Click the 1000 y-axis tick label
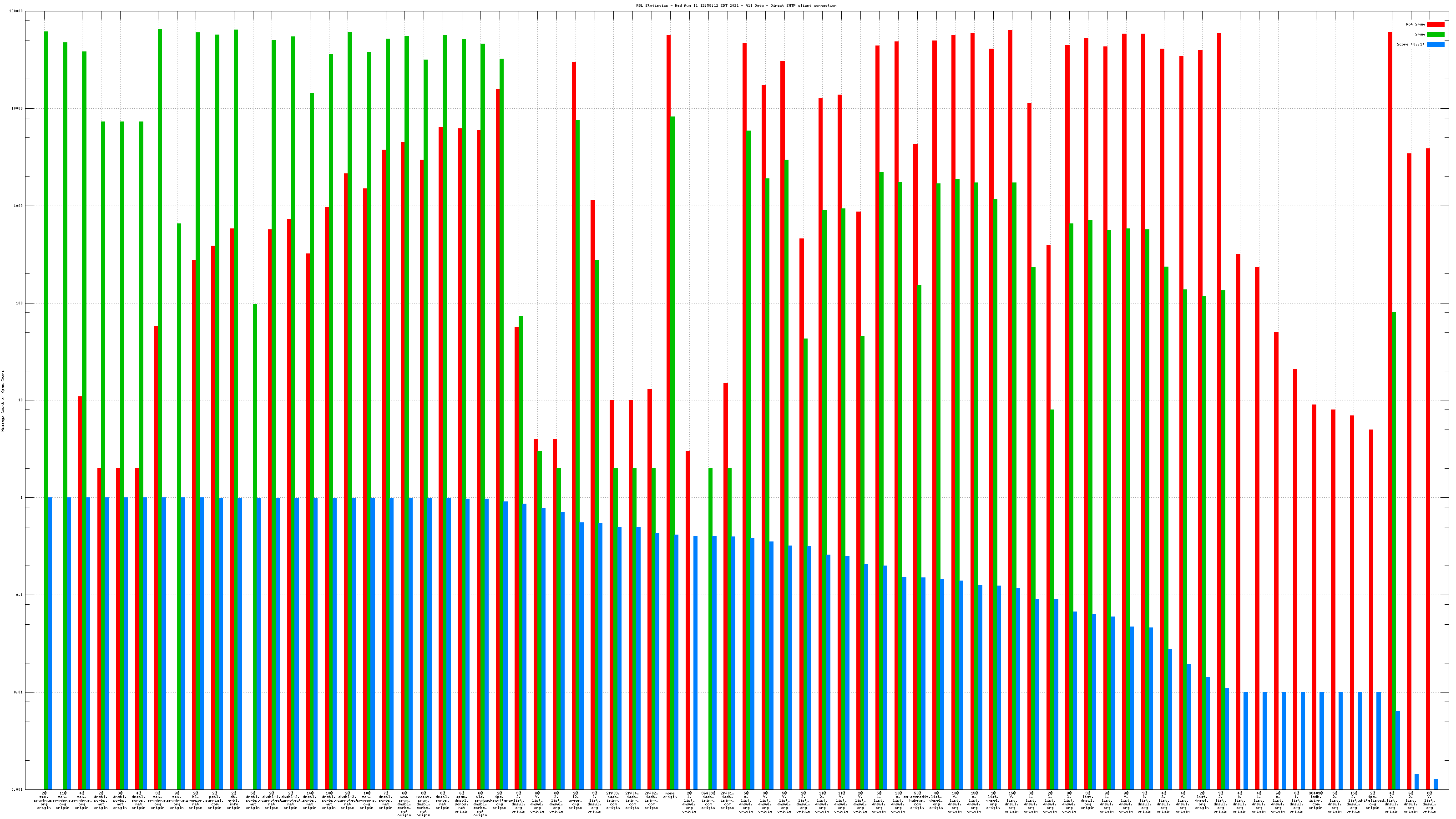The height and width of the screenshot is (819, 1456). [x=18, y=206]
